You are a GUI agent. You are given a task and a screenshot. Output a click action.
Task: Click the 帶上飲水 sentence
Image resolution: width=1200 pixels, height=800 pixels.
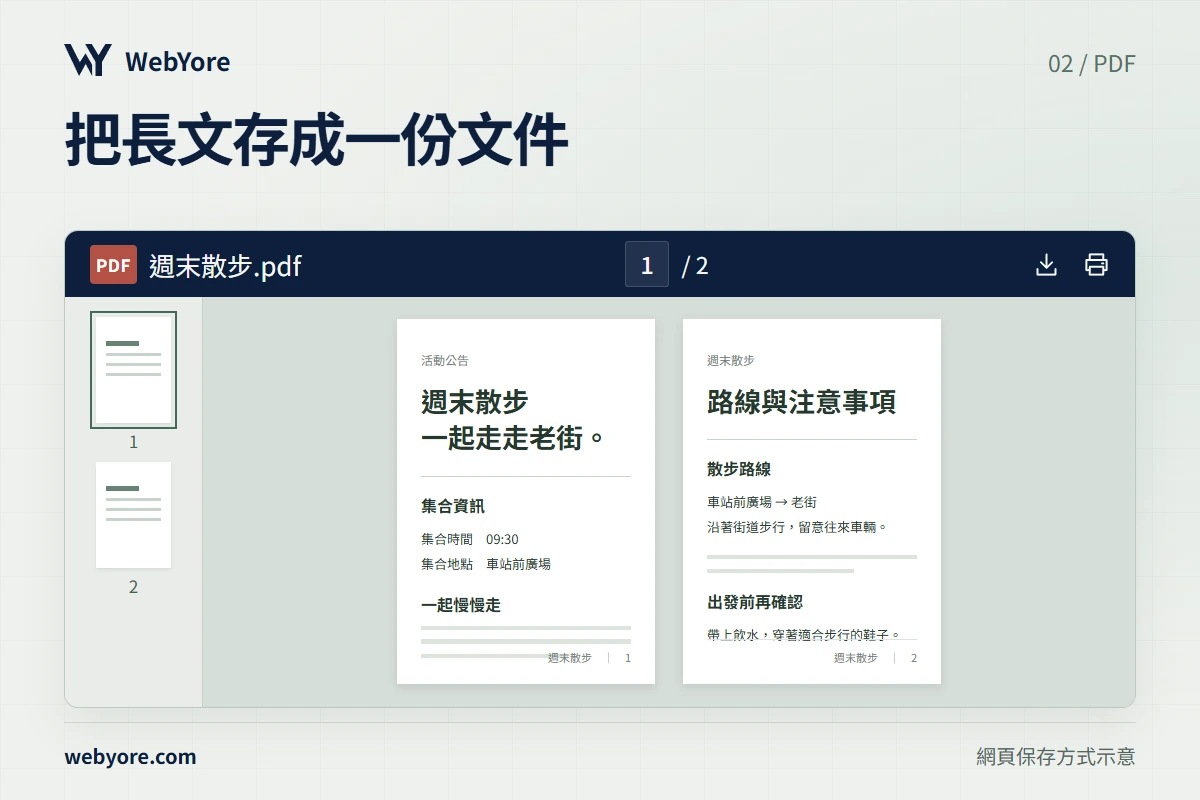pyautogui.click(x=804, y=634)
